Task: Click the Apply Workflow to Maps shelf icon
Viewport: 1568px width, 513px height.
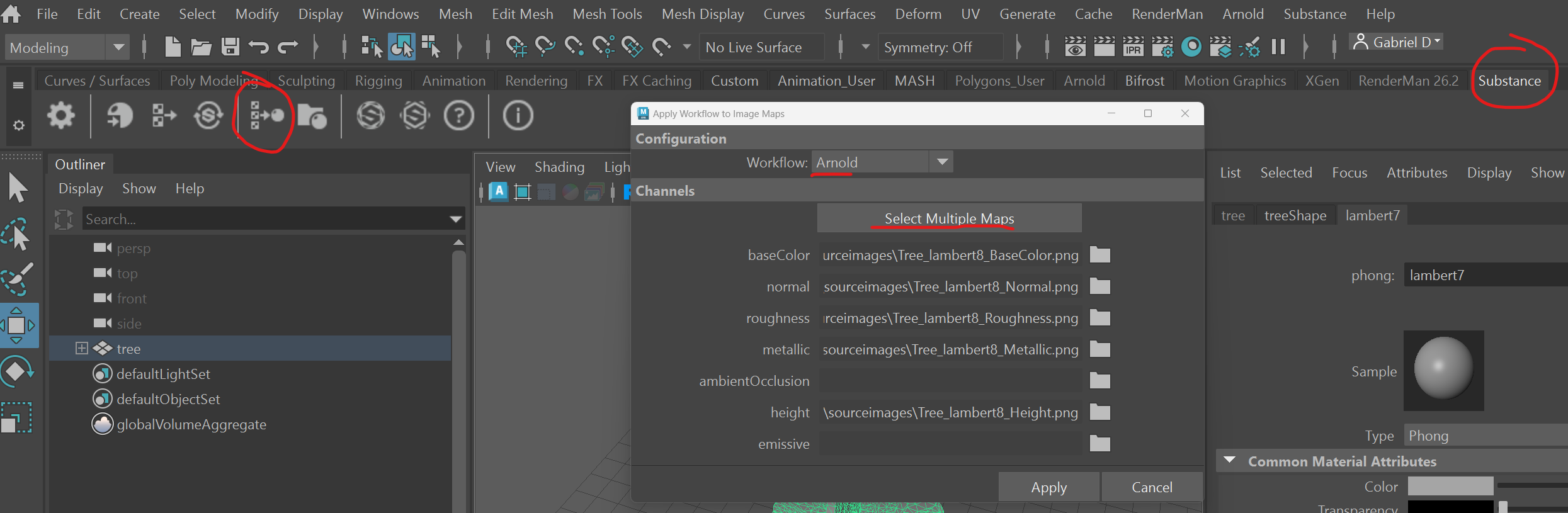Action: pos(267,116)
